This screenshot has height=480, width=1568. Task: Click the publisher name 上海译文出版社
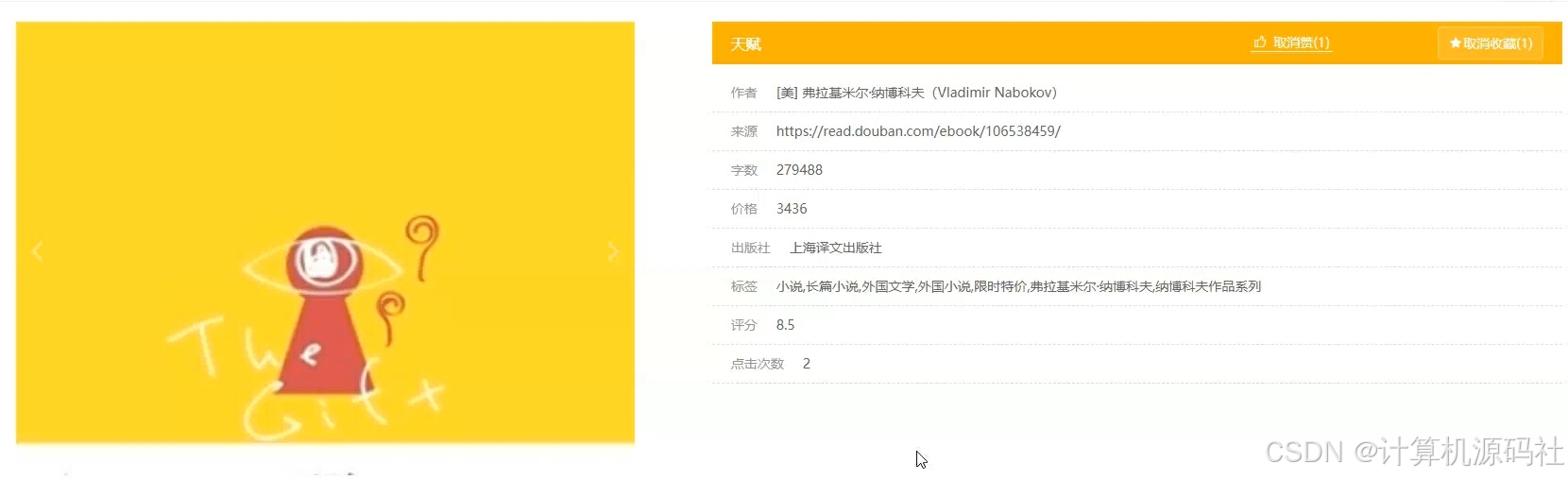point(836,248)
